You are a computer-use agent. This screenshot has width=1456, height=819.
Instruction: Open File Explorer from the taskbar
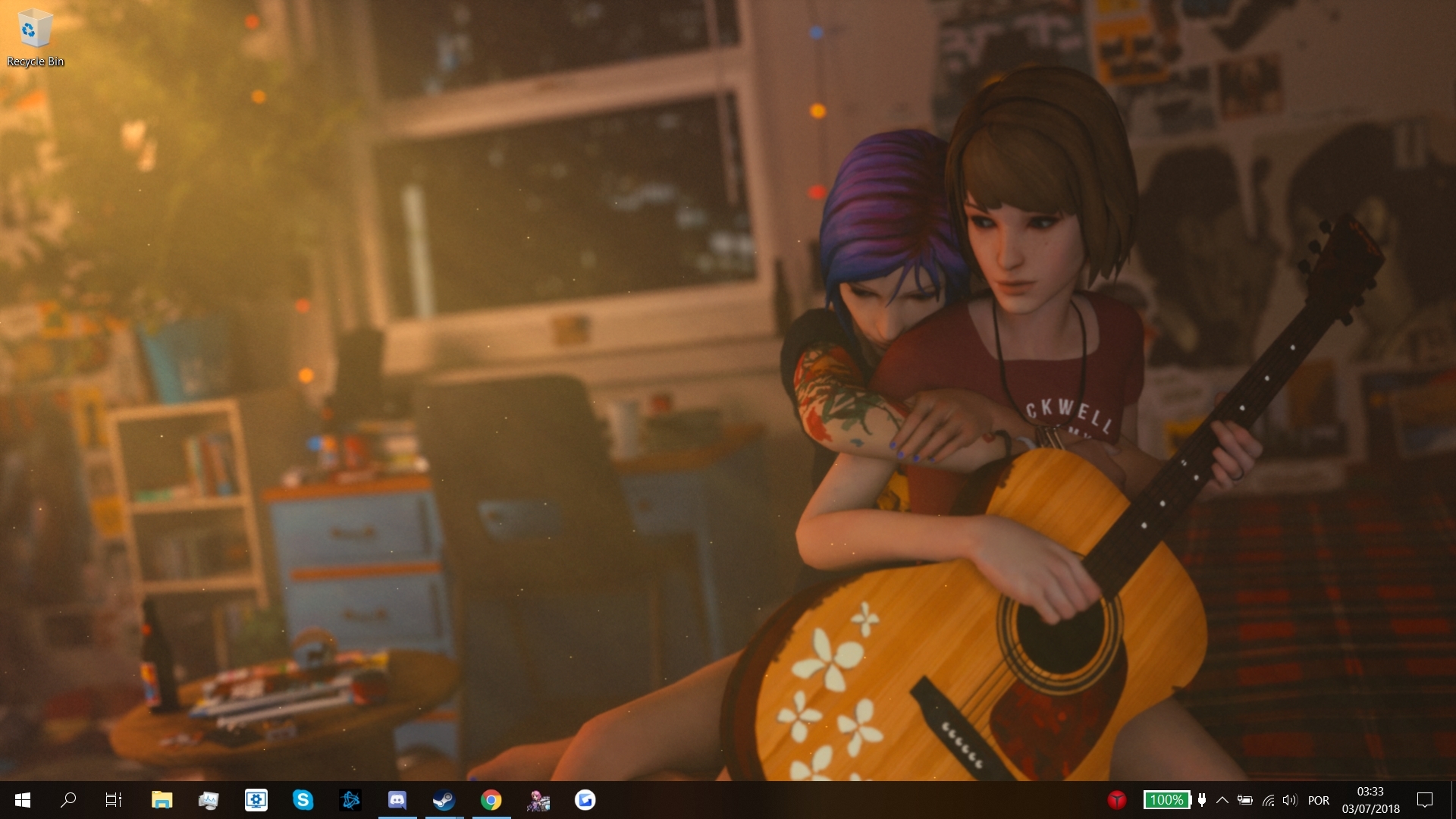click(x=162, y=800)
